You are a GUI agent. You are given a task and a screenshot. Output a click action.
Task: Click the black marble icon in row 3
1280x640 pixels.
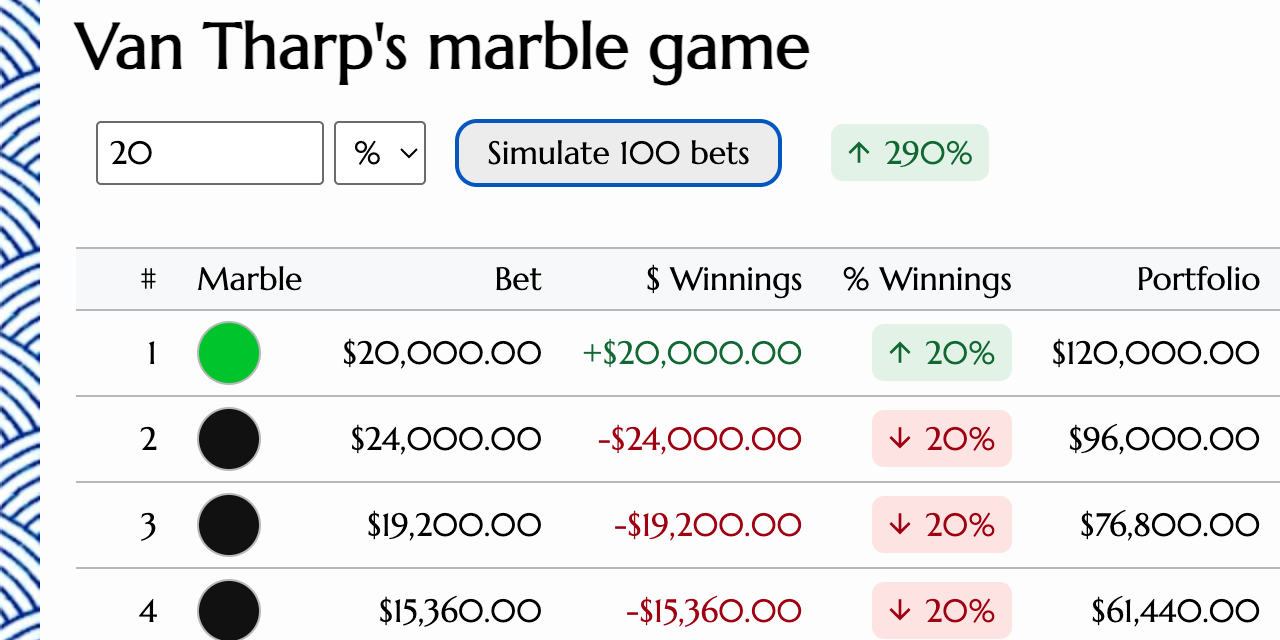point(228,524)
